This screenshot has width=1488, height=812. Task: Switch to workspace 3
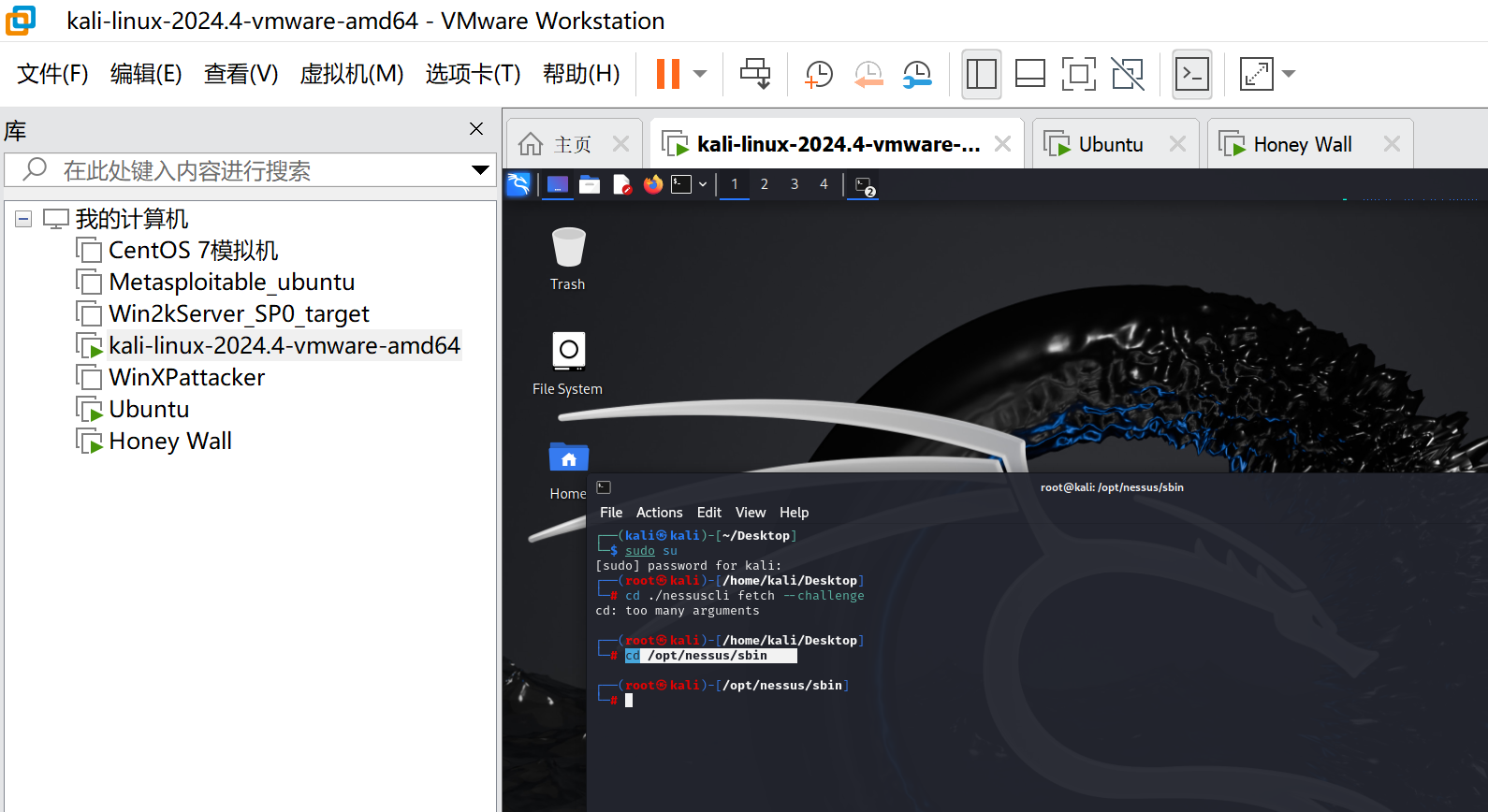click(795, 184)
